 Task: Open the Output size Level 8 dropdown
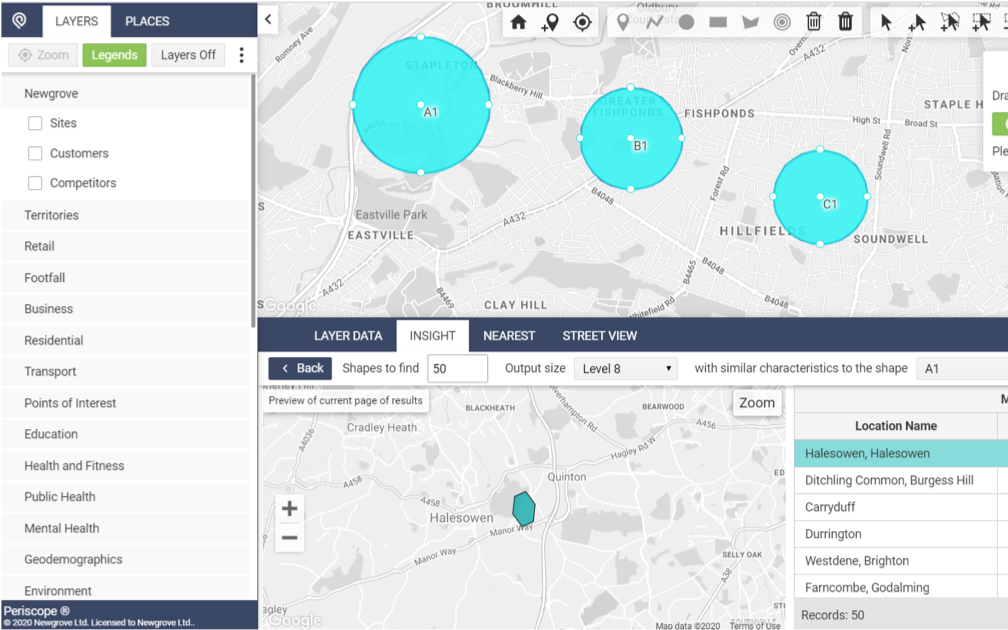(626, 368)
